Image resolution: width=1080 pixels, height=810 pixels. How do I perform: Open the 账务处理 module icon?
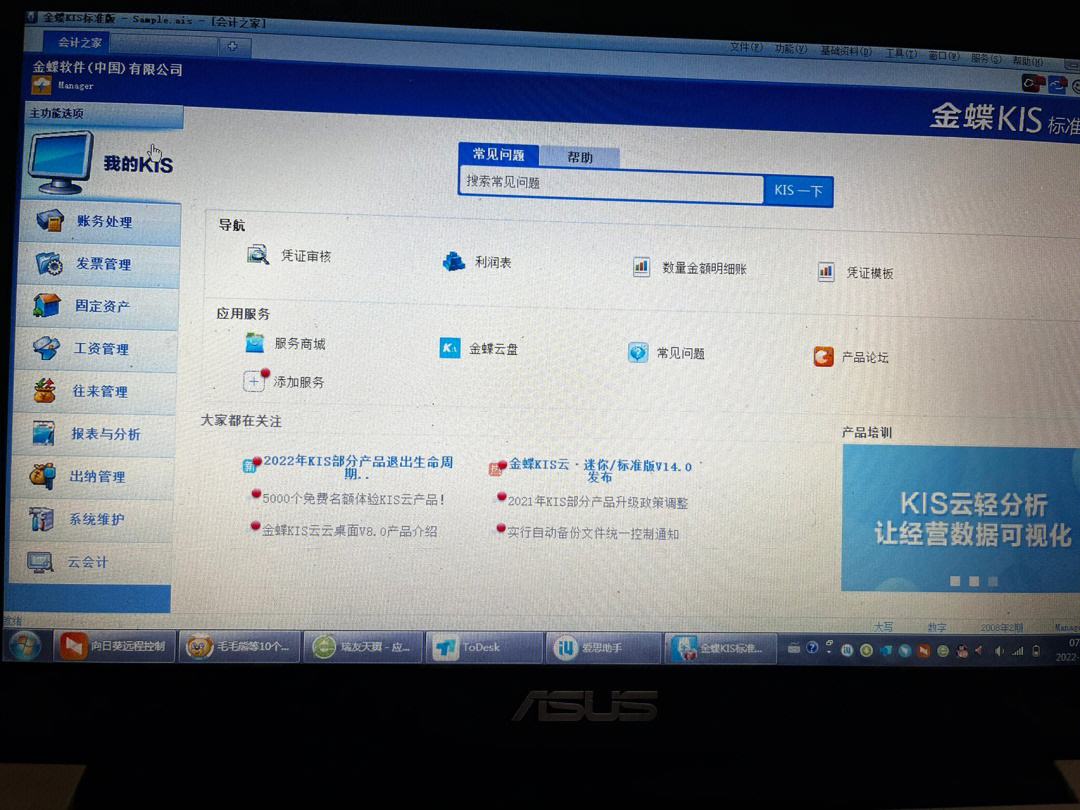(50, 220)
